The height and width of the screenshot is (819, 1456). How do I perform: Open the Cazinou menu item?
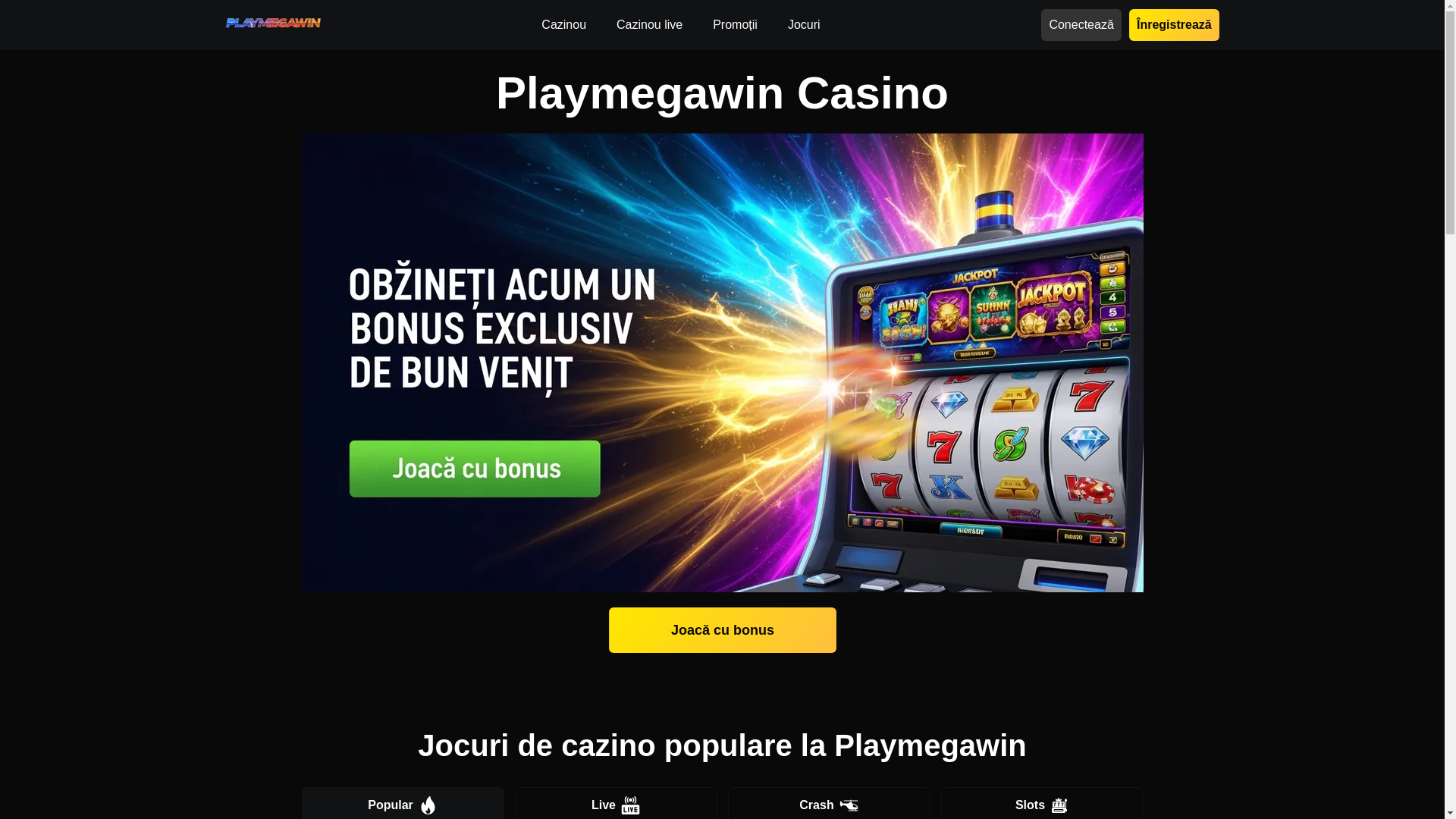point(563,25)
